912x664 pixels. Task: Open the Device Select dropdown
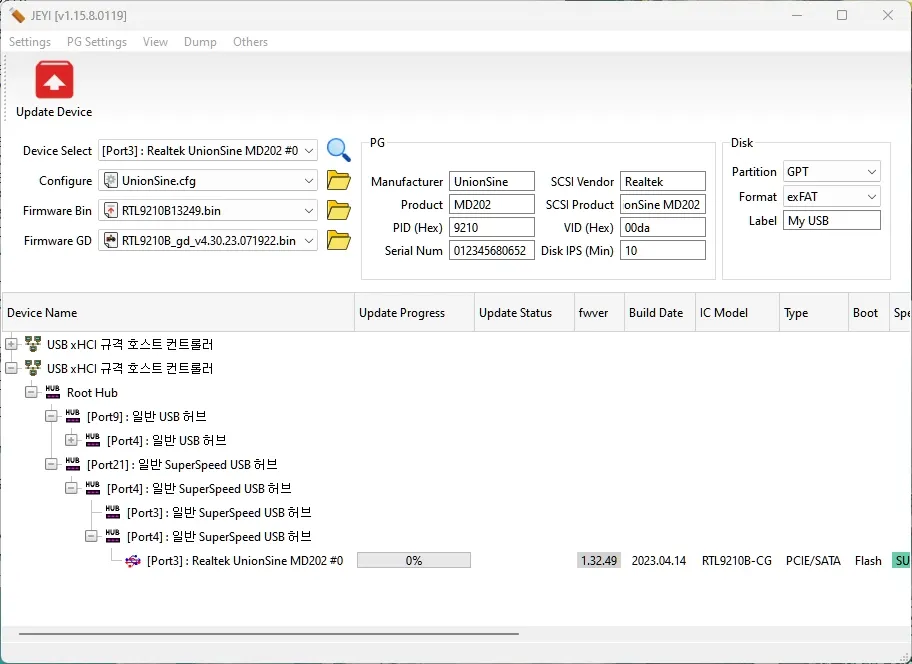tap(309, 151)
